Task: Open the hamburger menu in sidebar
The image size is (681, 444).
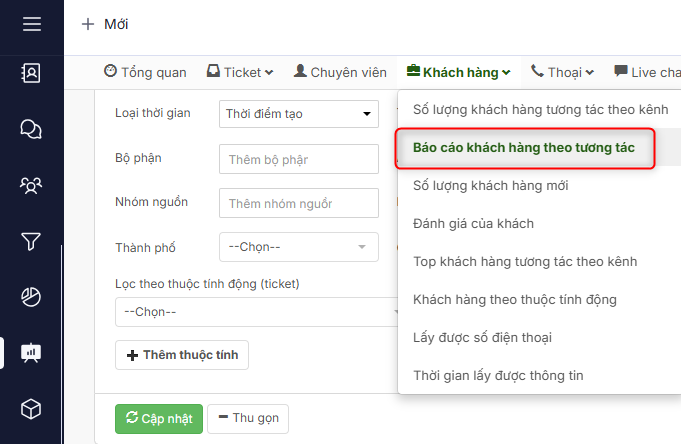Action: 31,23
